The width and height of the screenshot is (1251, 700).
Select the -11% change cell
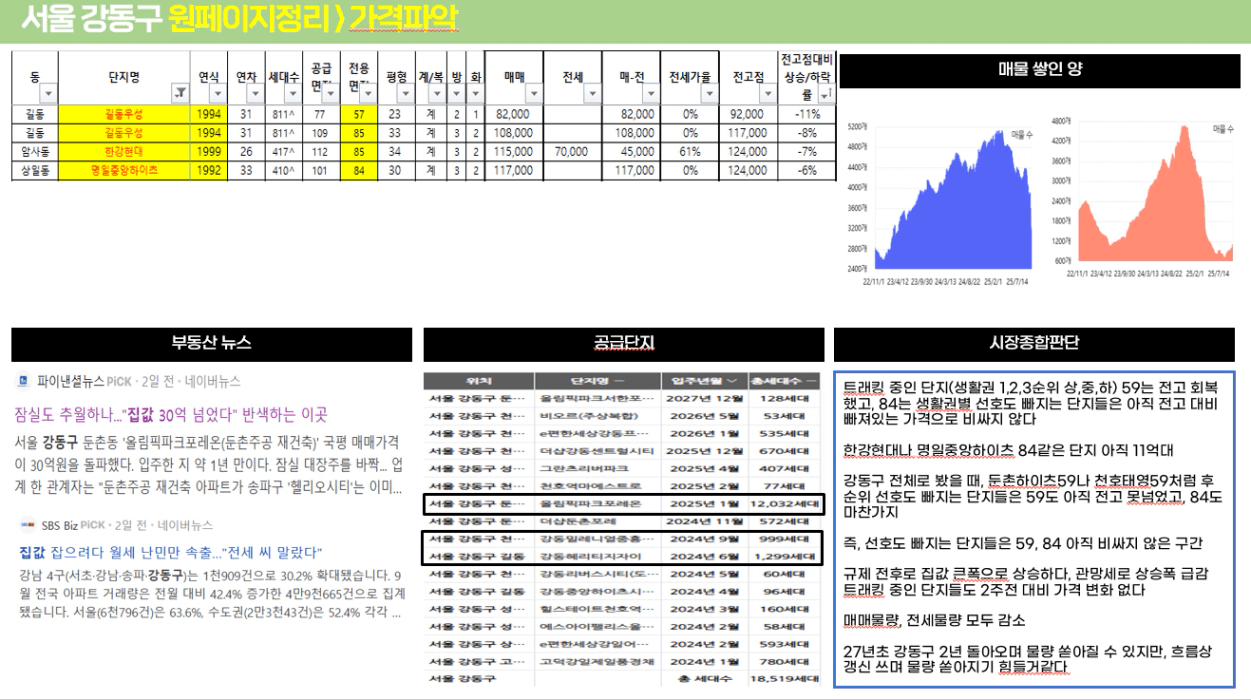click(807, 114)
